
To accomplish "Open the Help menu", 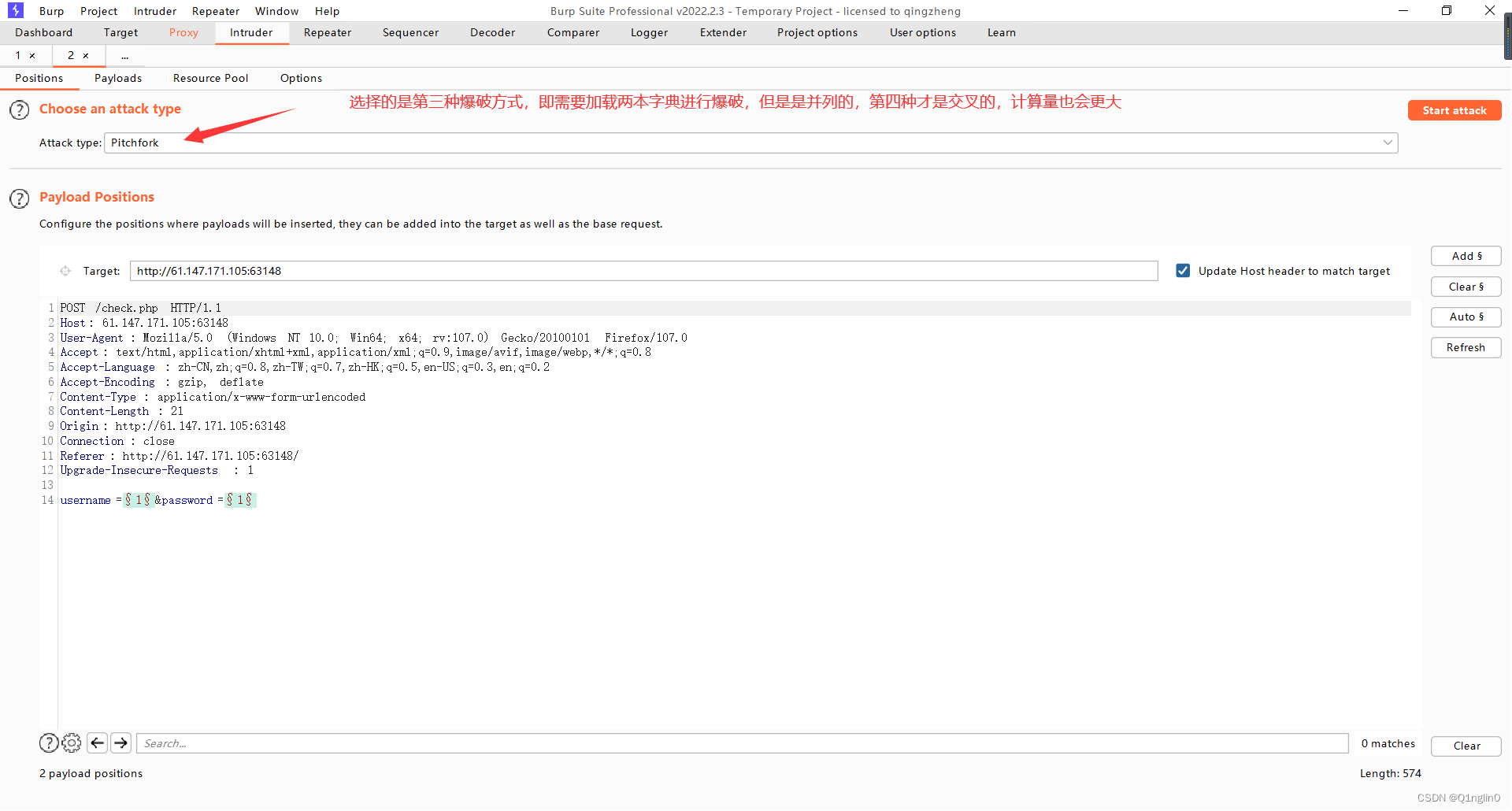I will pos(327,11).
